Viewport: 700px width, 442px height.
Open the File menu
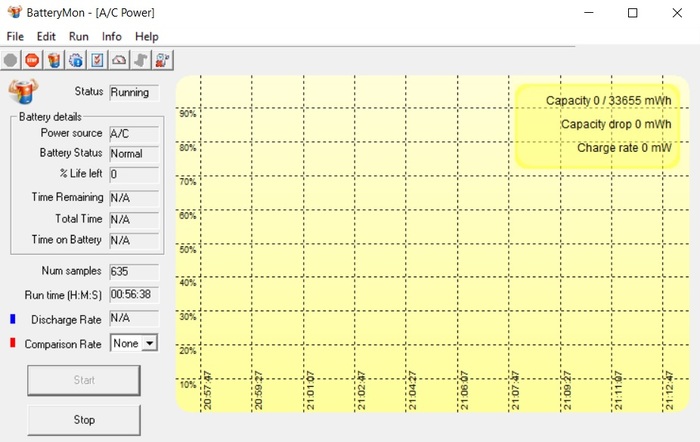pyautogui.click(x=16, y=36)
